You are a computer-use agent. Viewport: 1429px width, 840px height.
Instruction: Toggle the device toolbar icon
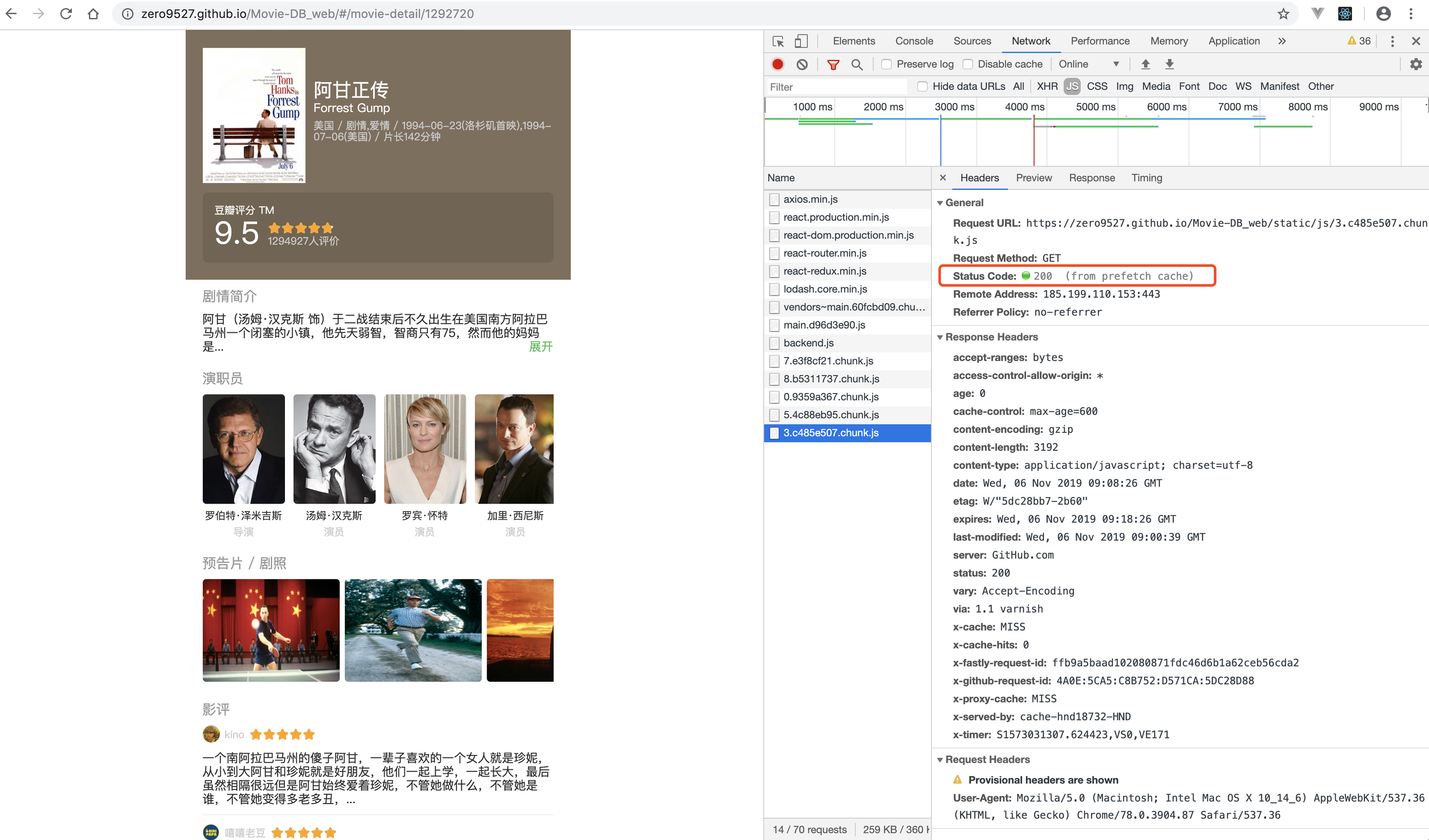pyautogui.click(x=801, y=42)
